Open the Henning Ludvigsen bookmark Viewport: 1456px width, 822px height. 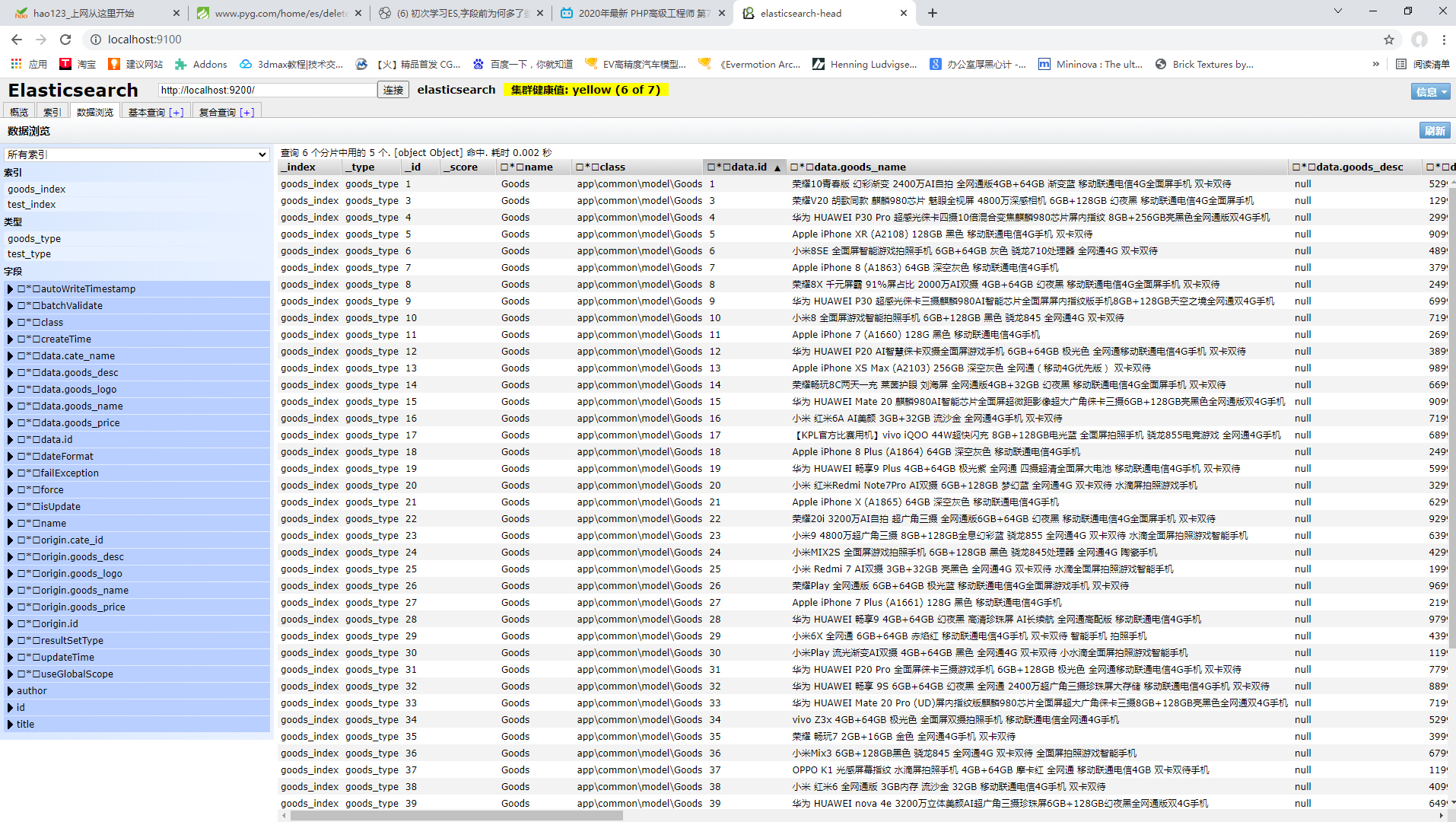(x=865, y=64)
